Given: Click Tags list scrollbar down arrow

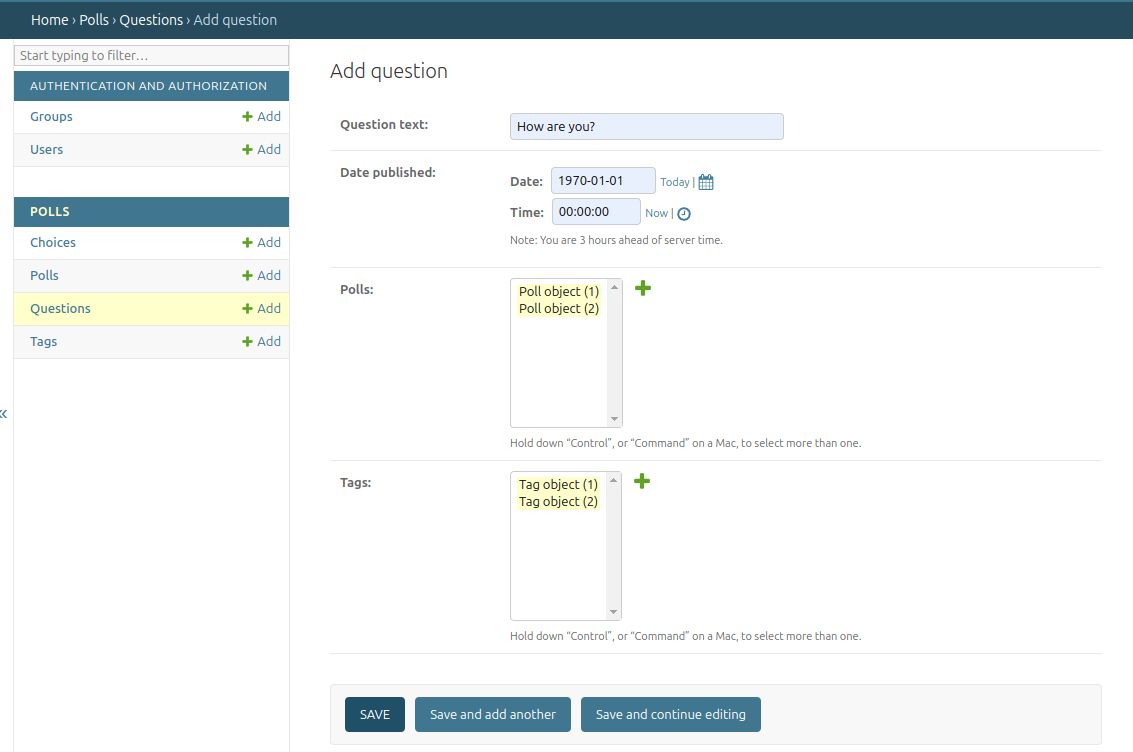Looking at the screenshot, I should 613,613.
